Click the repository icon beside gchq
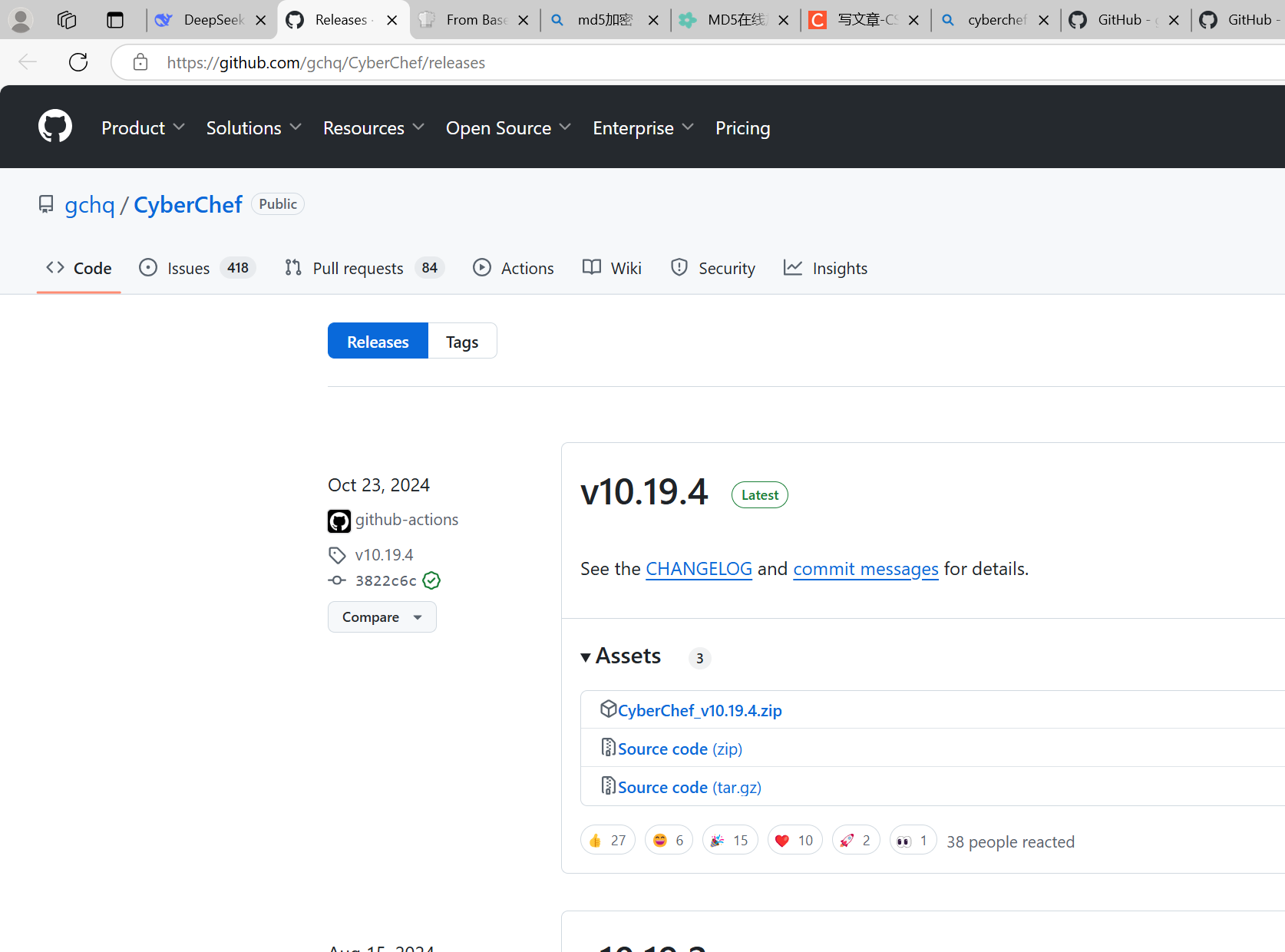 coord(46,204)
